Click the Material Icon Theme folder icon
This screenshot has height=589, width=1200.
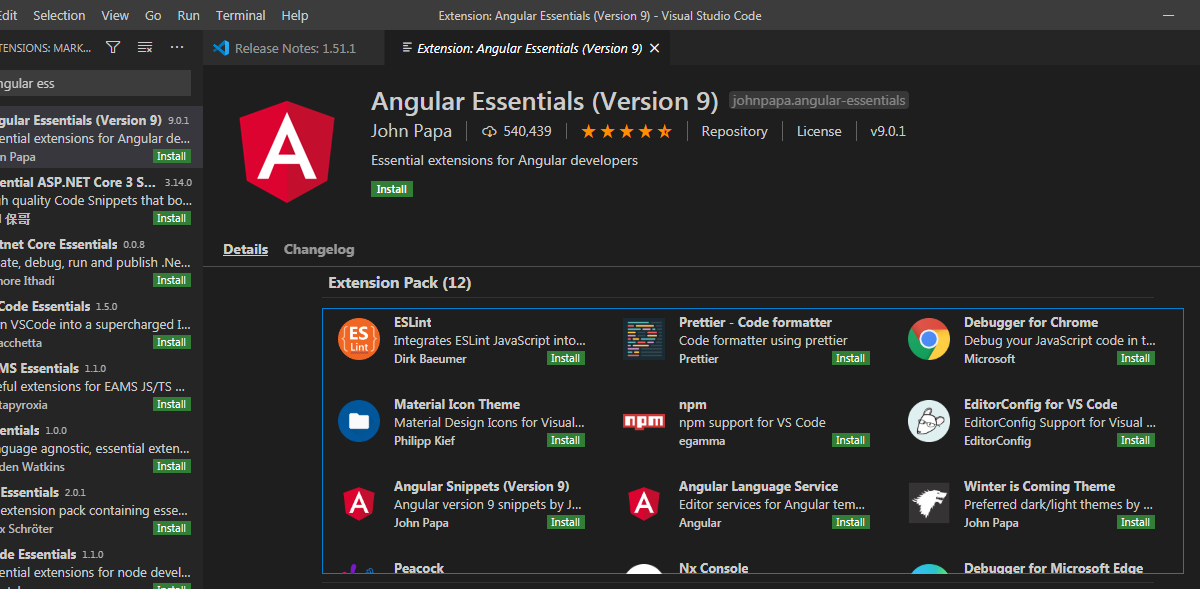pos(358,421)
